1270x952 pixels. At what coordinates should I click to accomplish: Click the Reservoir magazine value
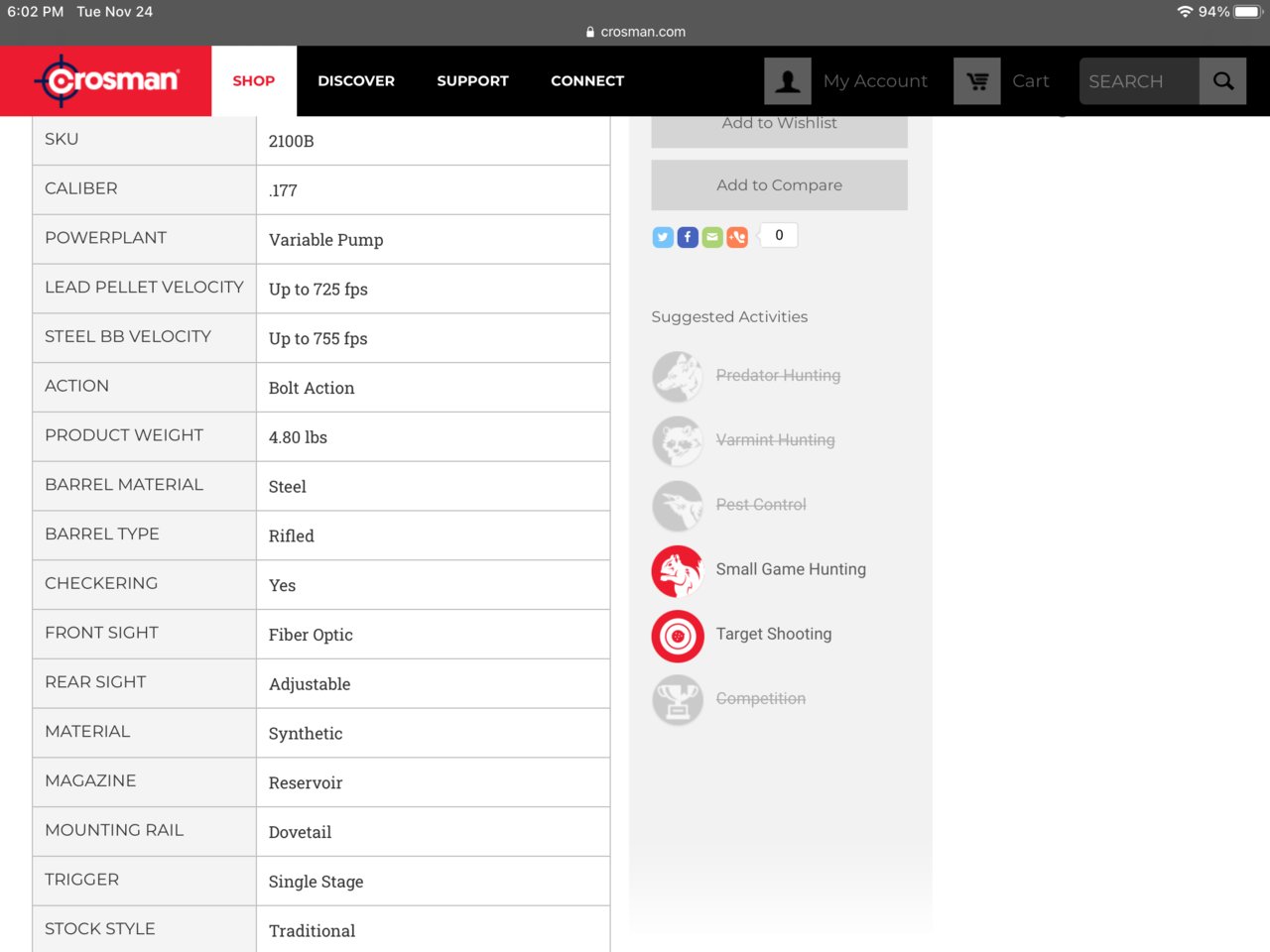pos(306,783)
